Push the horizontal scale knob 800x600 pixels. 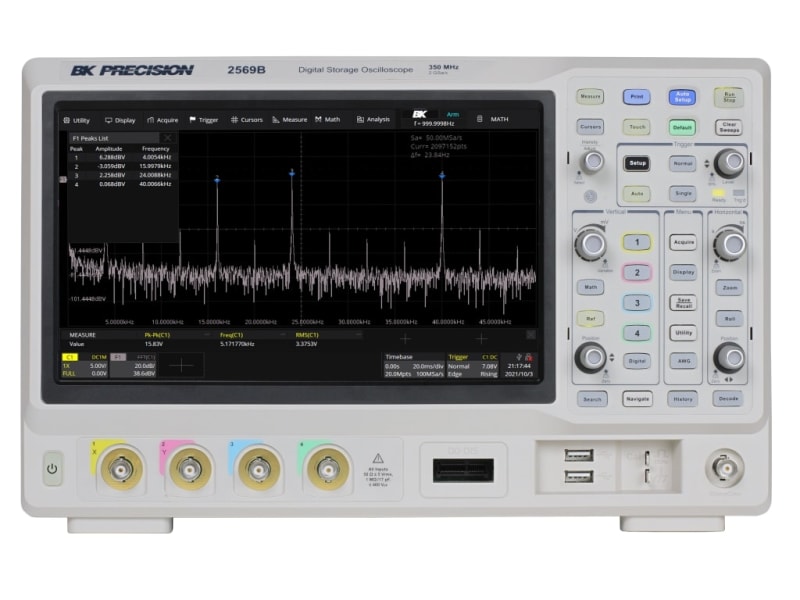[x=730, y=244]
